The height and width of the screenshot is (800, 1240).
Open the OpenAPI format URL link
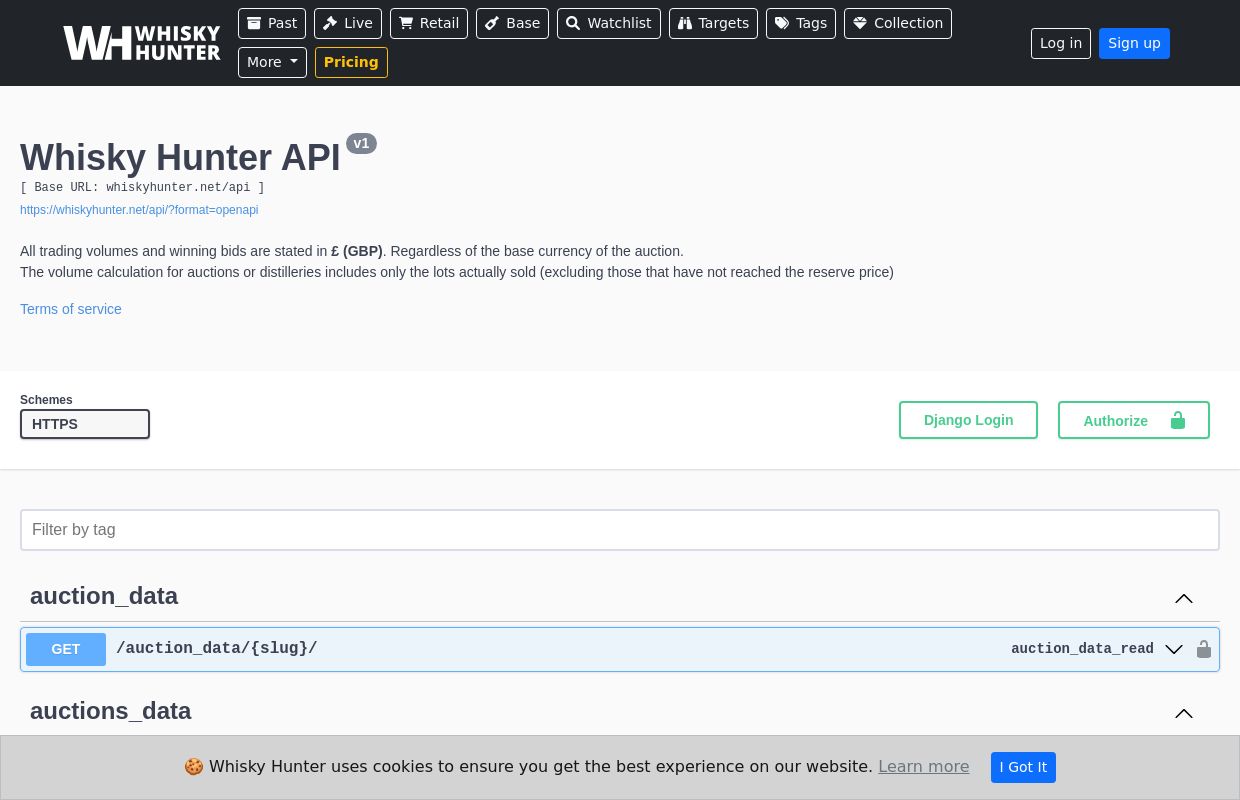click(x=139, y=210)
